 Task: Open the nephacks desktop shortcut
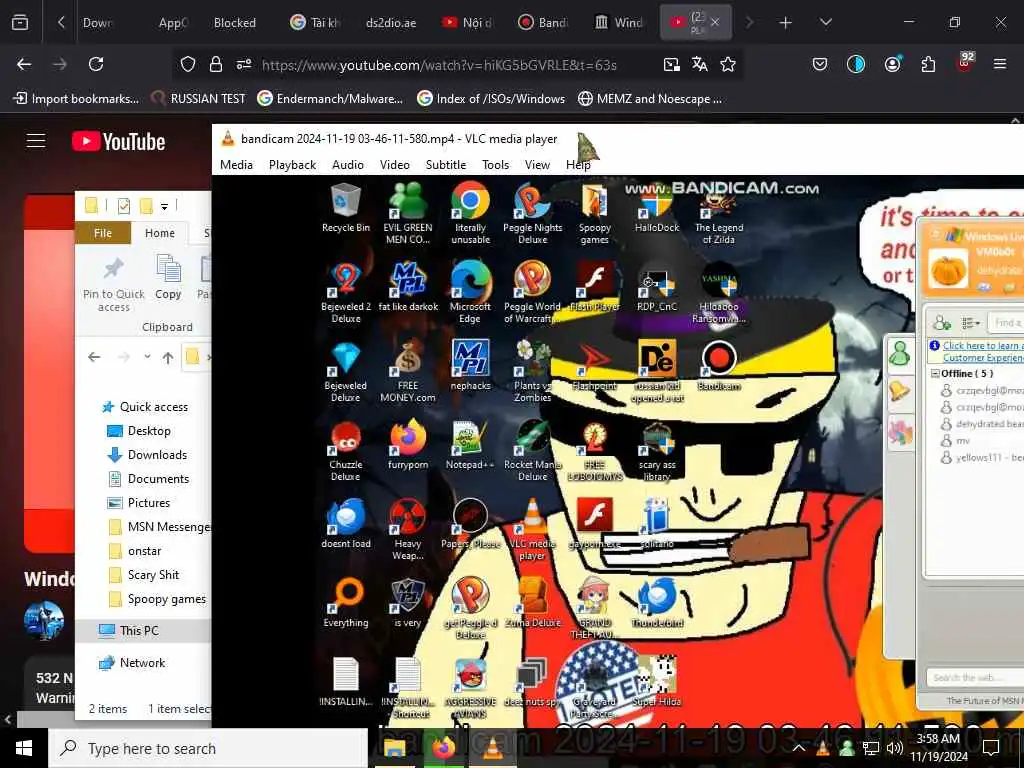point(470,366)
